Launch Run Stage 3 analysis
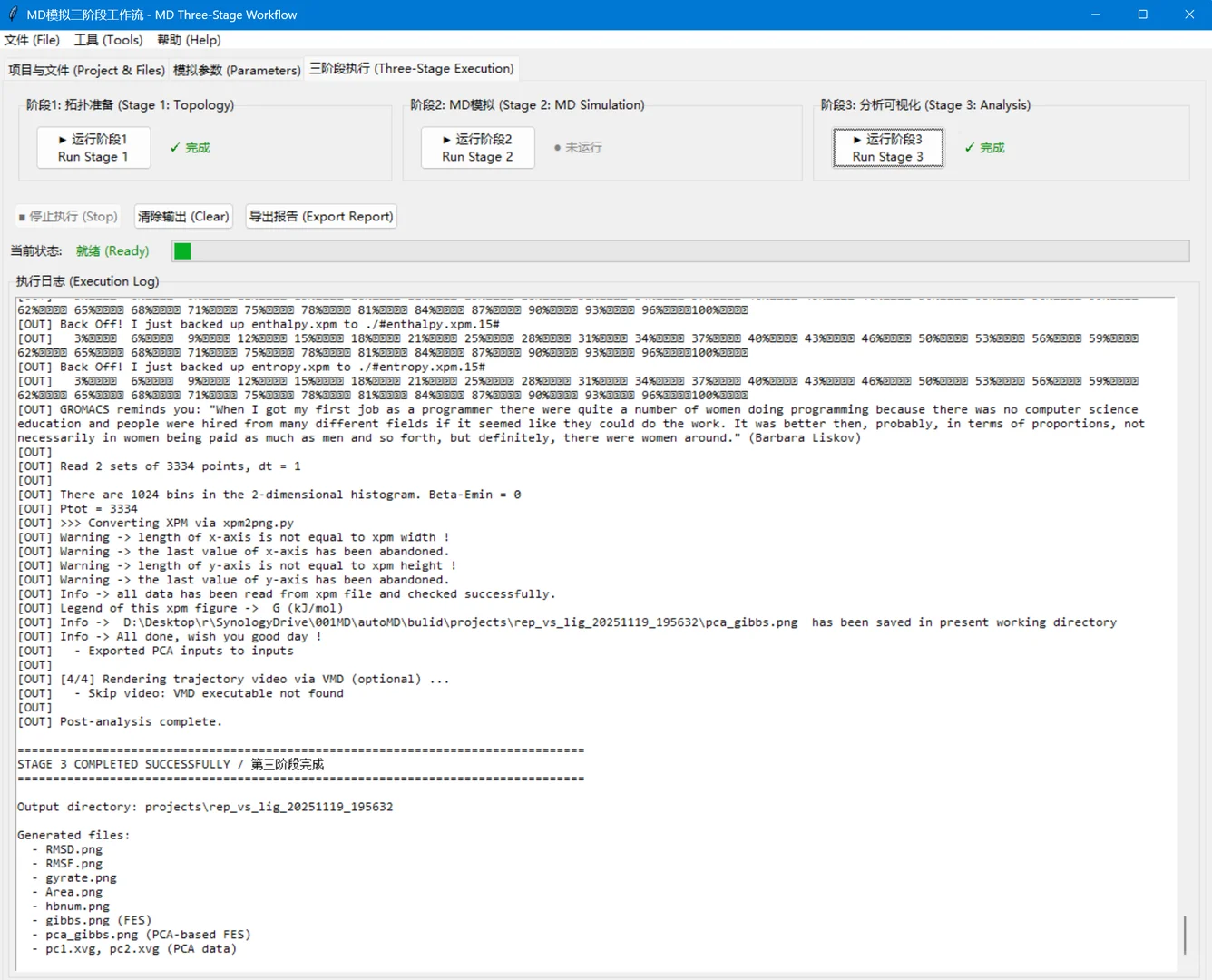1212x980 pixels. coord(888,147)
